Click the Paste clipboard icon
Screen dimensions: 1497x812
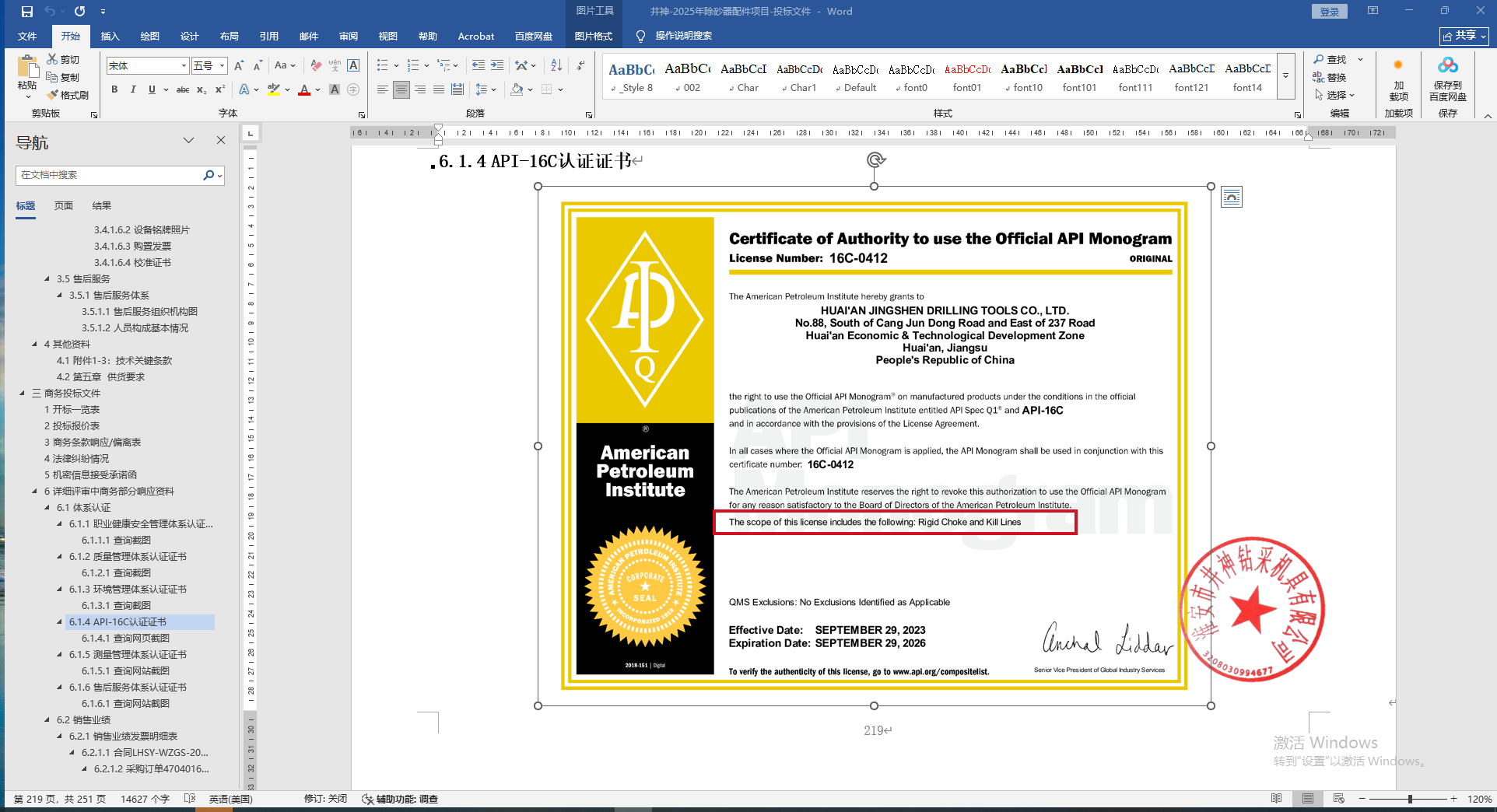click(x=27, y=67)
